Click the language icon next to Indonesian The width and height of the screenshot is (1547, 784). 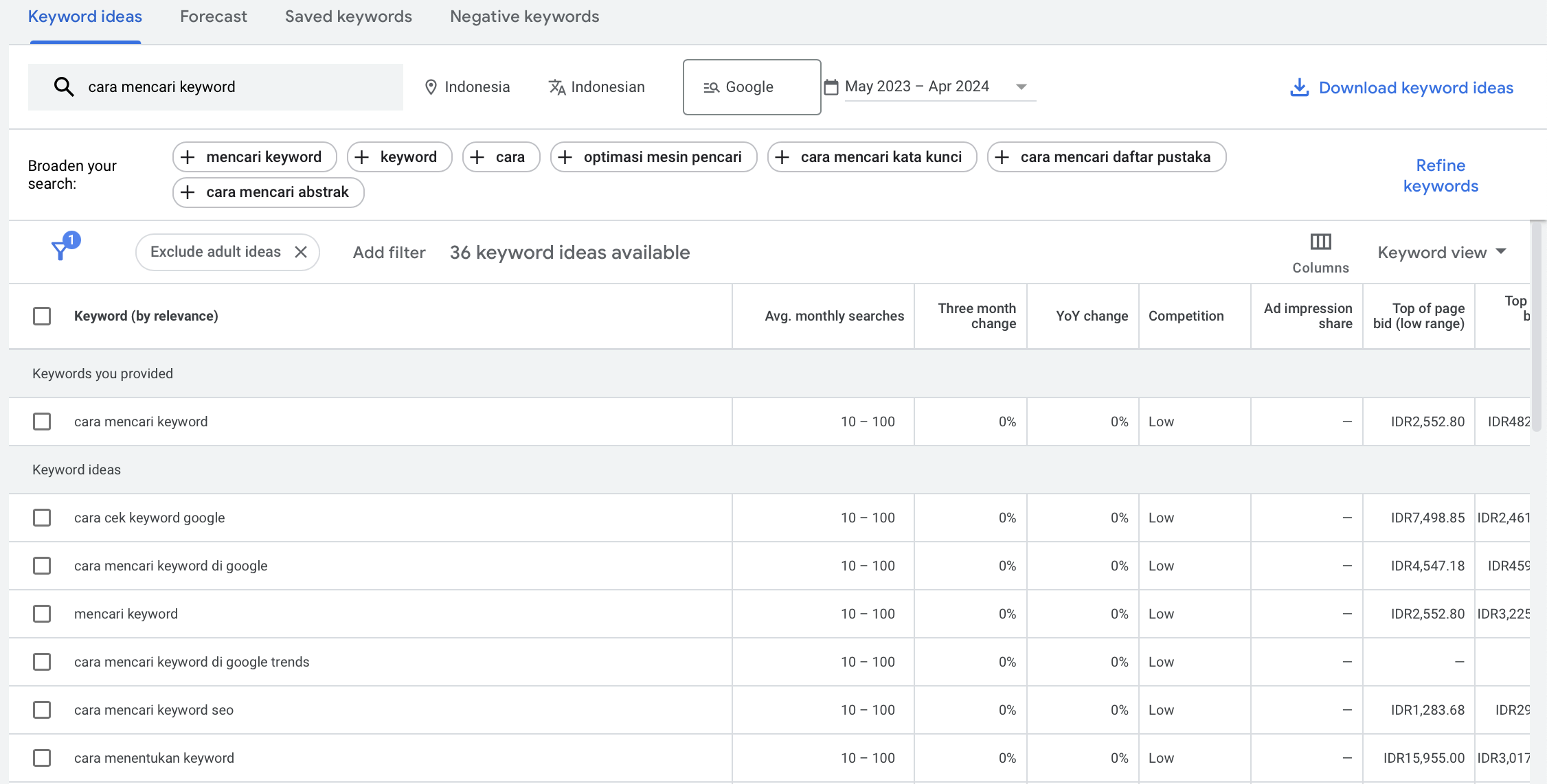(556, 87)
